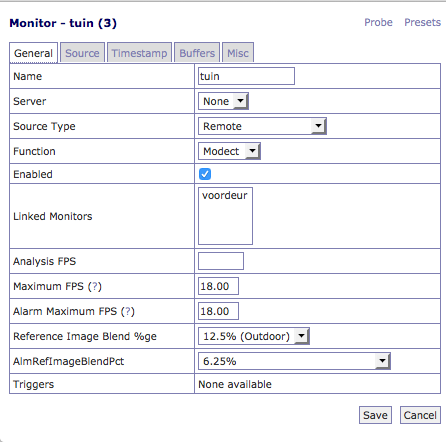Viewport: 446px width, 442px height.
Task: Open the Source Type dropdown
Action: tap(262, 126)
